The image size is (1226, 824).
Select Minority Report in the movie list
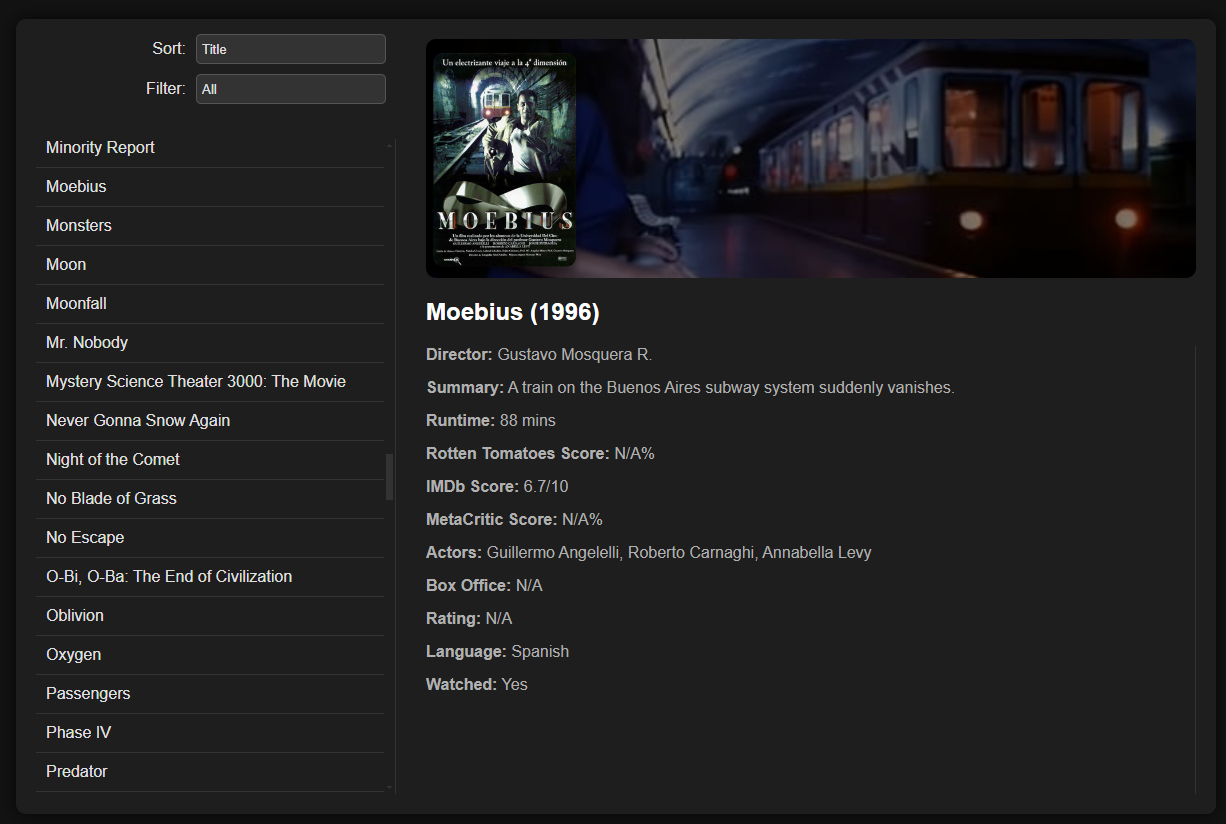point(210,148)
